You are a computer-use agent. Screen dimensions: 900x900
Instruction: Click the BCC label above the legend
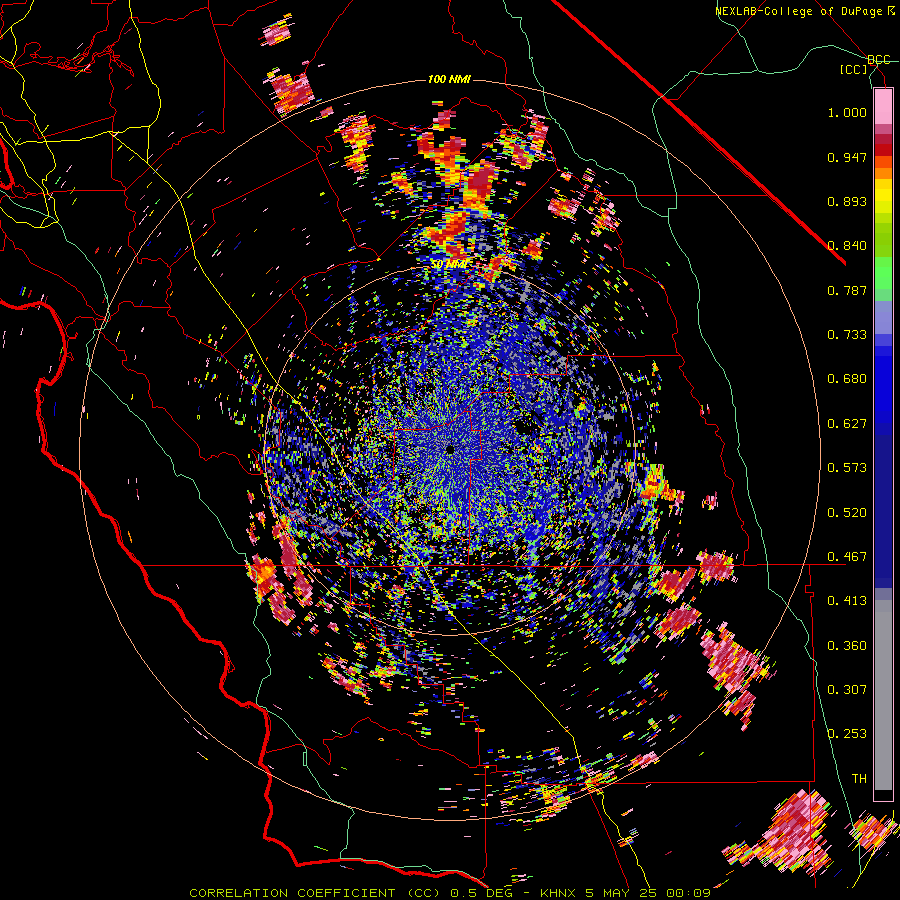click(x=878, y=60)
